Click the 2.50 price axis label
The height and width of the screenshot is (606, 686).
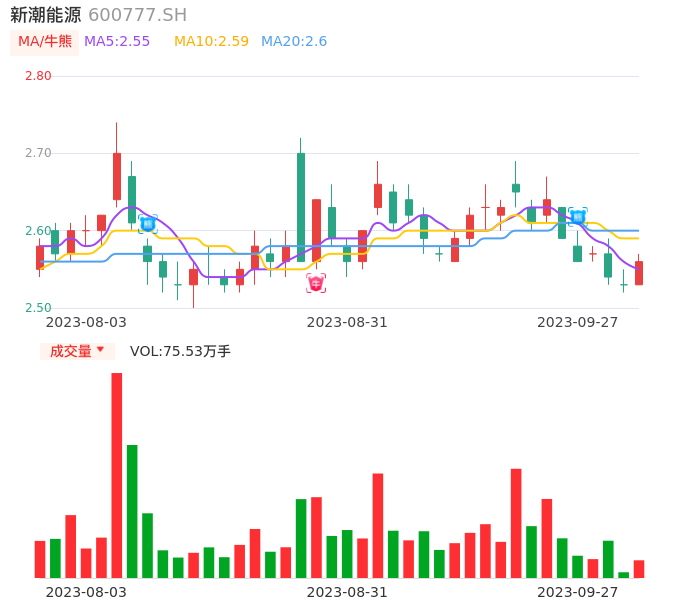(38, 308)
